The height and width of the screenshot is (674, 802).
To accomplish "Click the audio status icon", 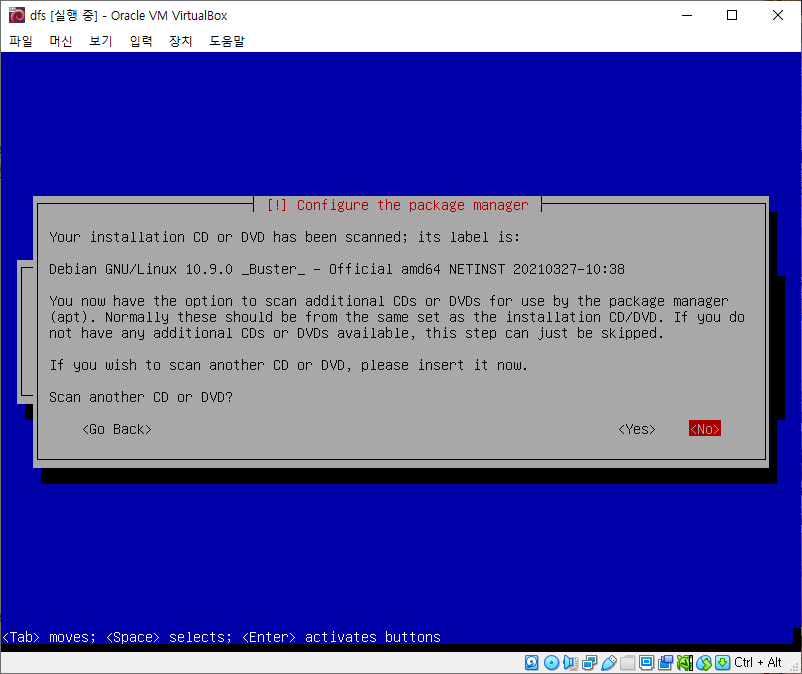I will click(570, 663).
